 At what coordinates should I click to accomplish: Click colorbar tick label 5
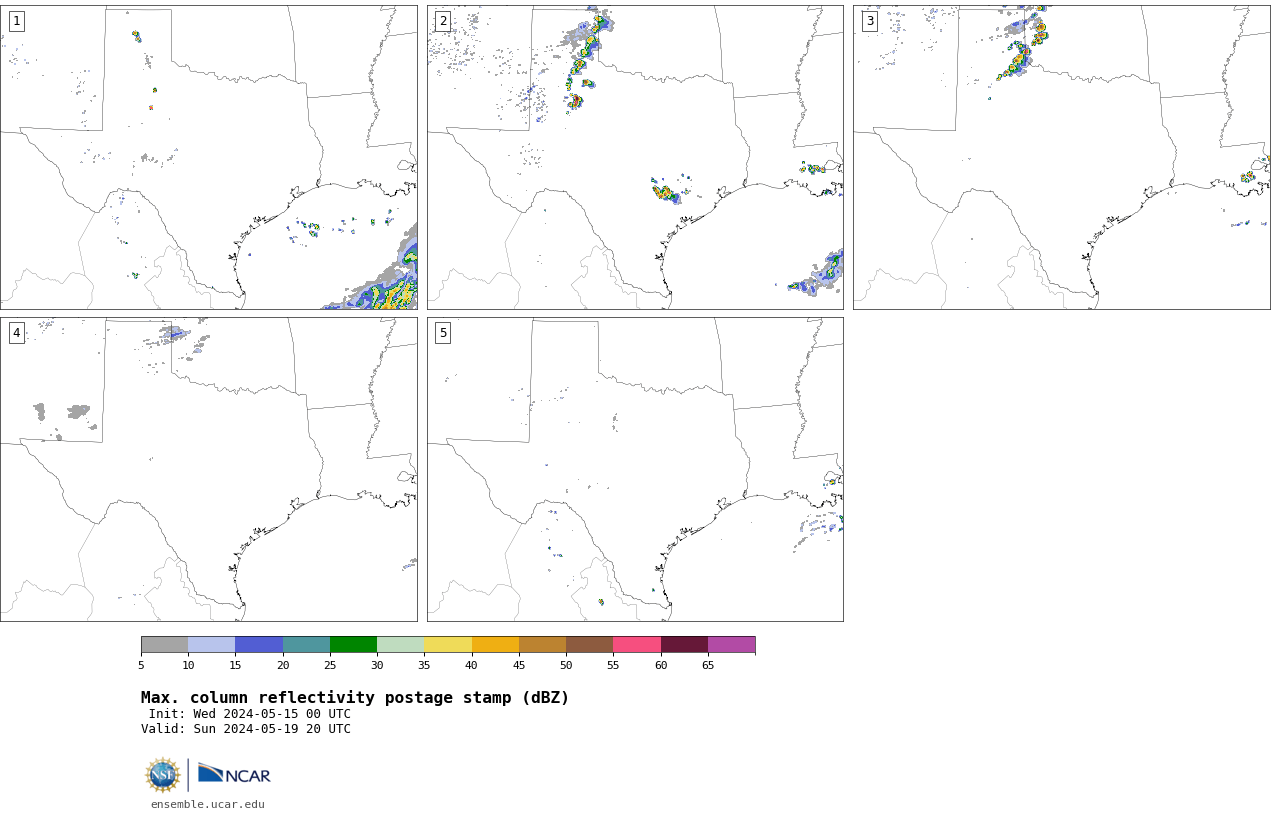[141, 665]
